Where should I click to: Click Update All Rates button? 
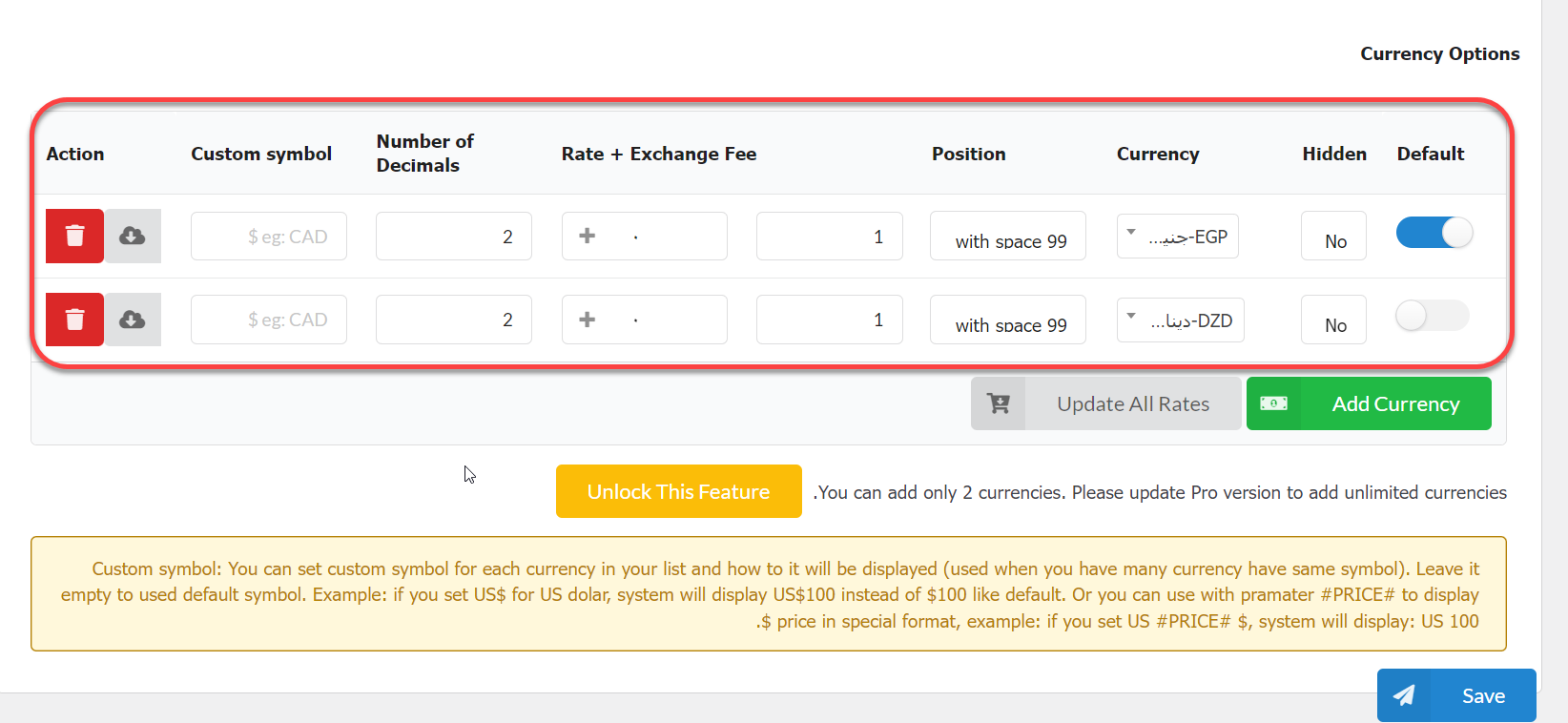[1132, 403]
